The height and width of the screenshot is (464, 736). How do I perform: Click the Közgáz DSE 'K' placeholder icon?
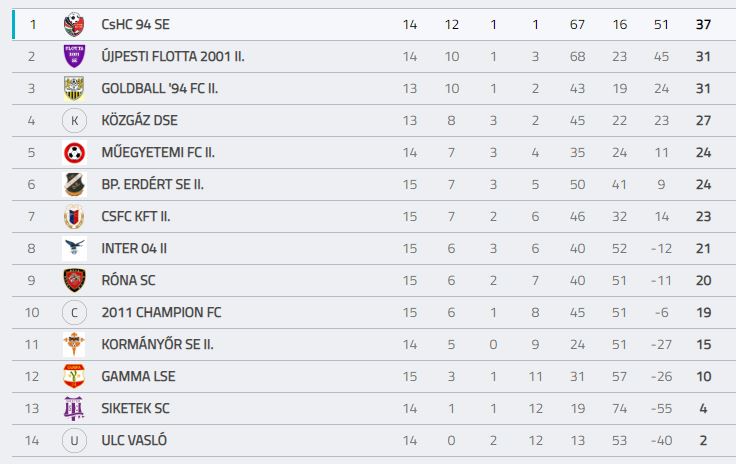74,121
